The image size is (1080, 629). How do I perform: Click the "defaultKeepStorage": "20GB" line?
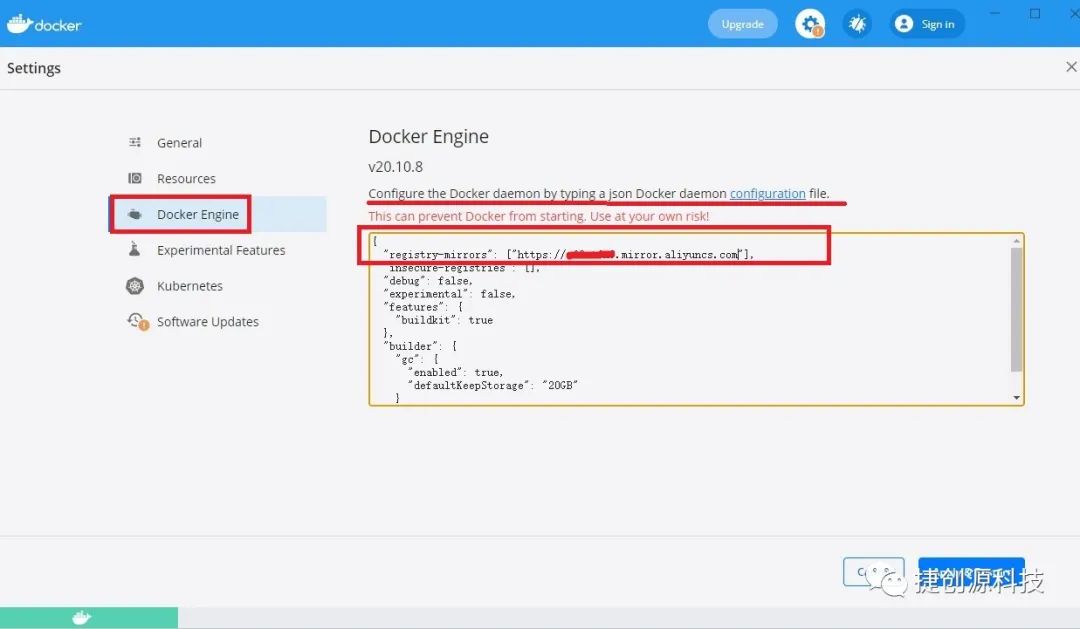pyautogui.click(x=492, y=385)
